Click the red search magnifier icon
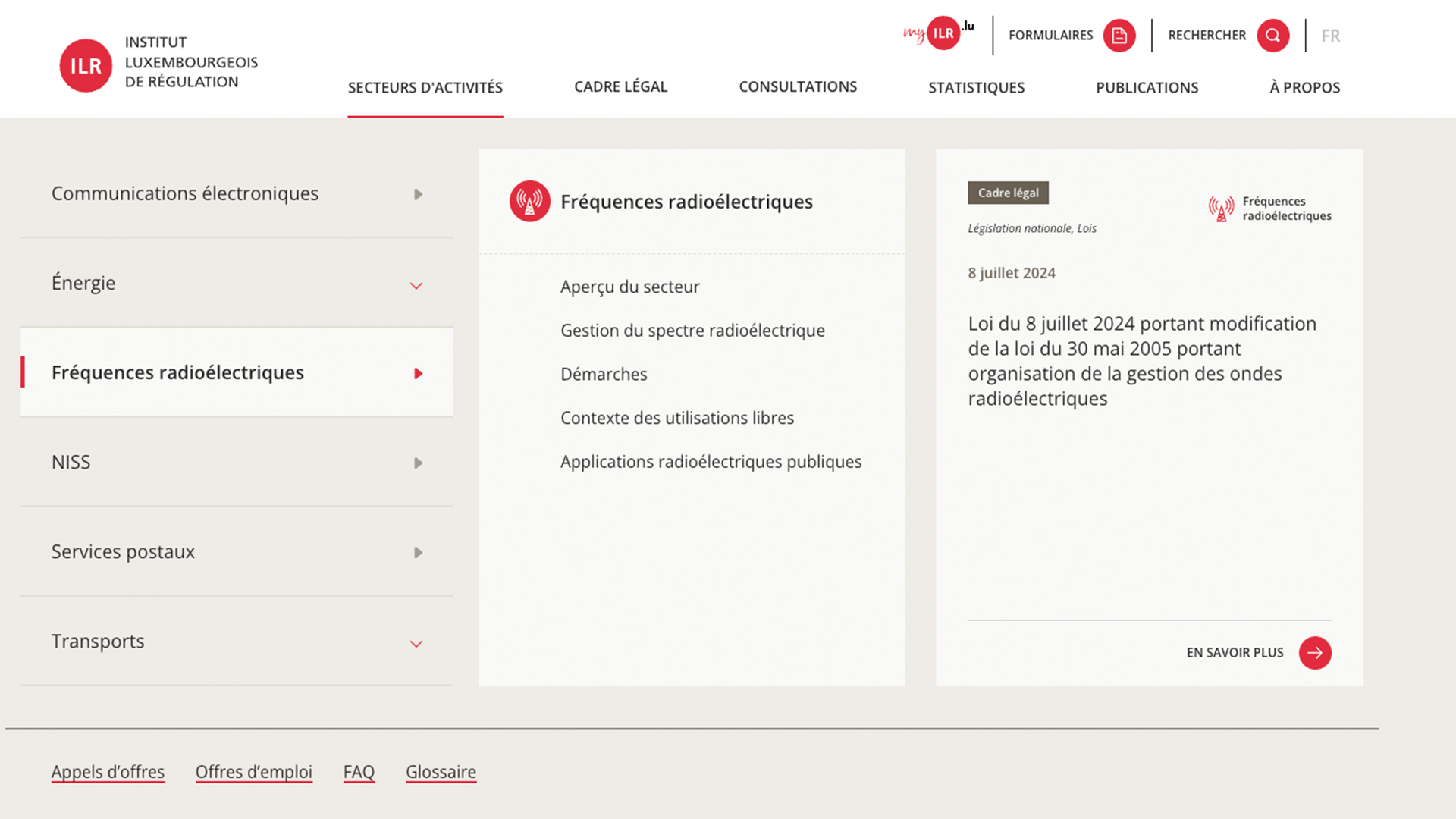This screenshot has width=1456, height=819. 1272,36
